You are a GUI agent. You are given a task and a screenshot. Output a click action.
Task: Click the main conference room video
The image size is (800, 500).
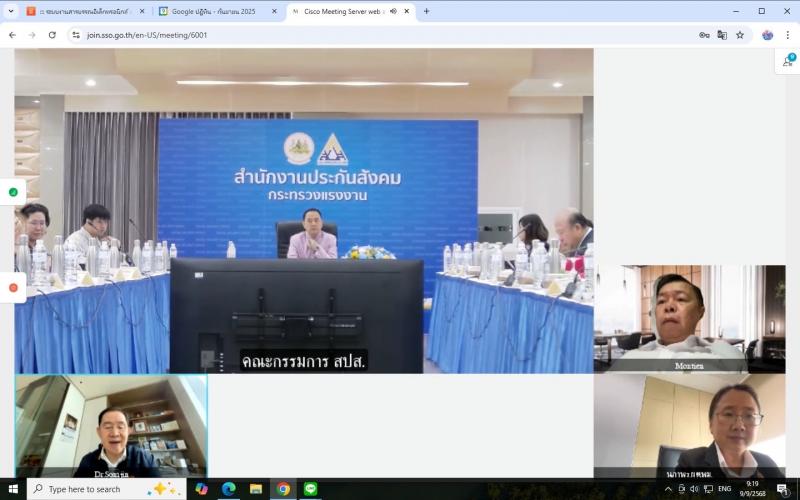[x=304, y=211]
